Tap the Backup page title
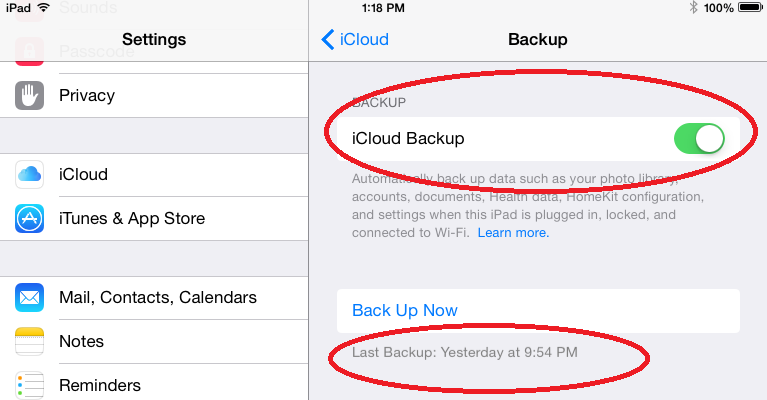 pyautogui.click(x=537, y=40)
